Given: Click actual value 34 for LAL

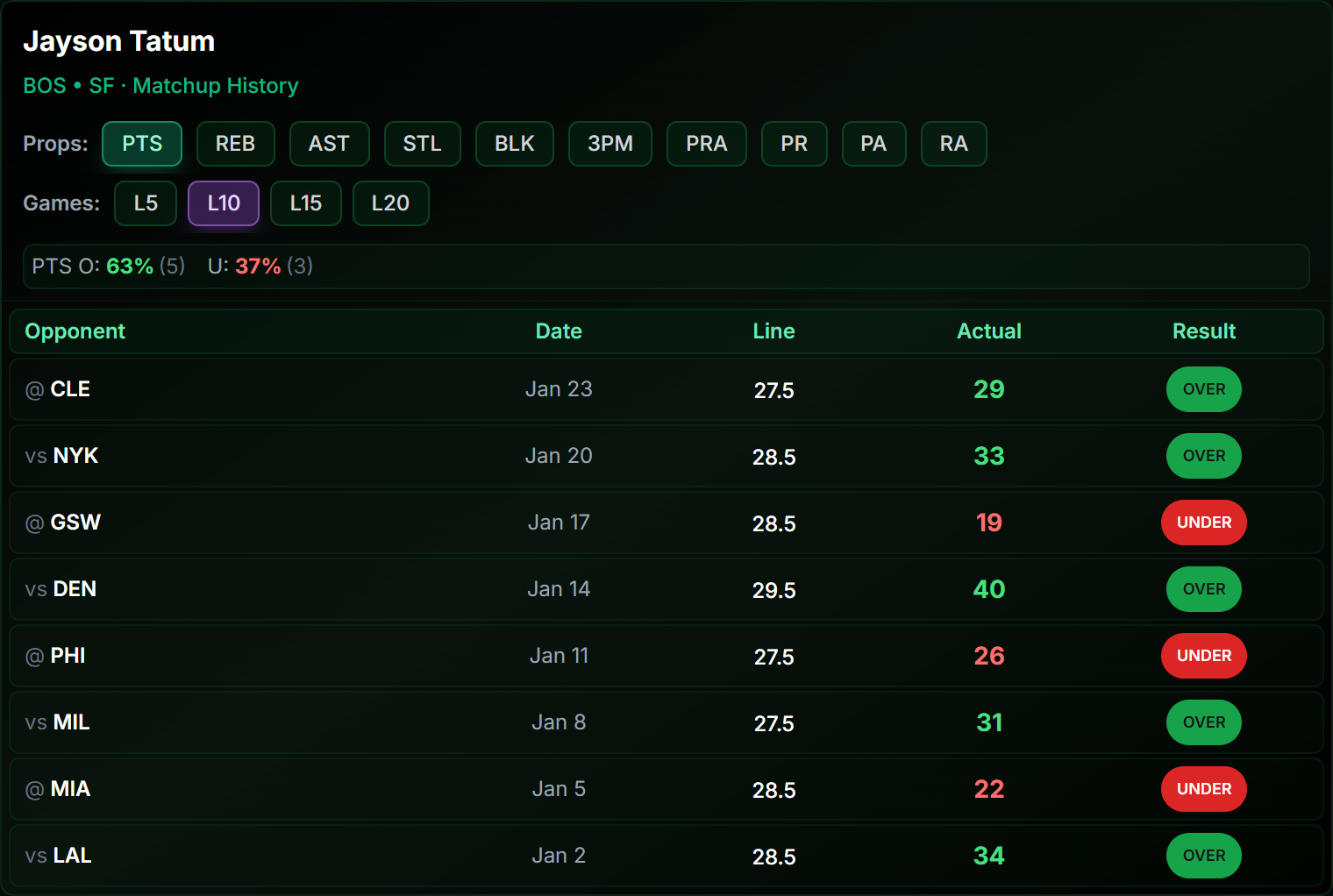Looking at the screenshot, I should point(988,856).
